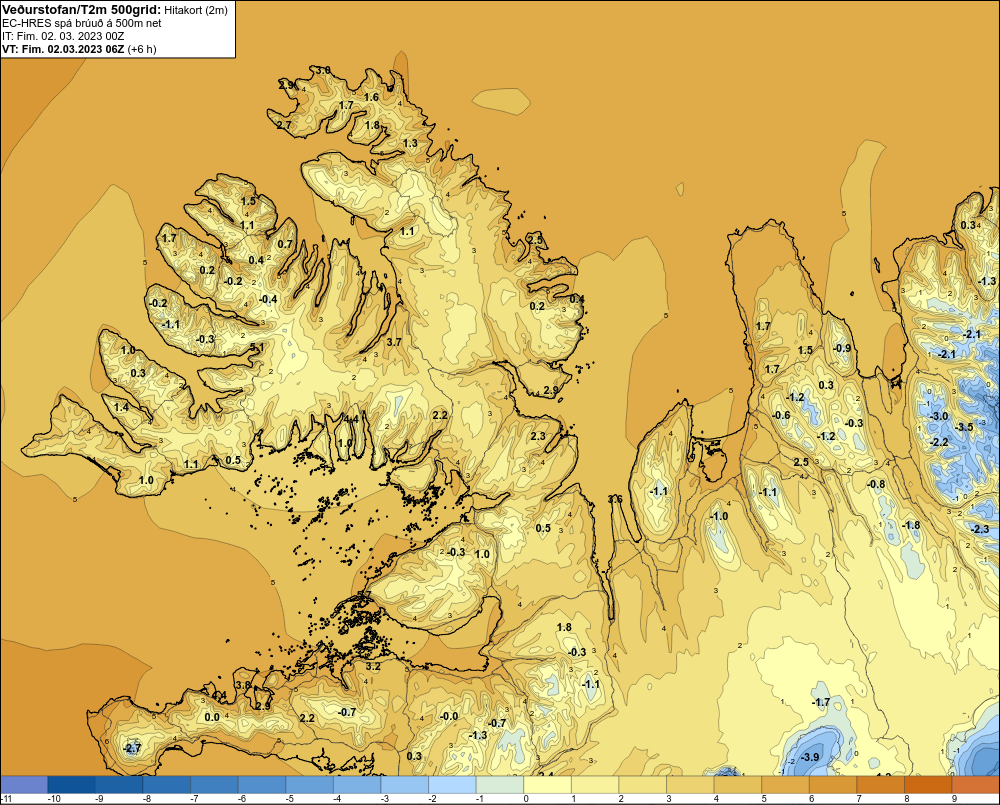Click the legend color band right of 9
This screenshot has width=1000, height=805.
(x=976, y=784)
